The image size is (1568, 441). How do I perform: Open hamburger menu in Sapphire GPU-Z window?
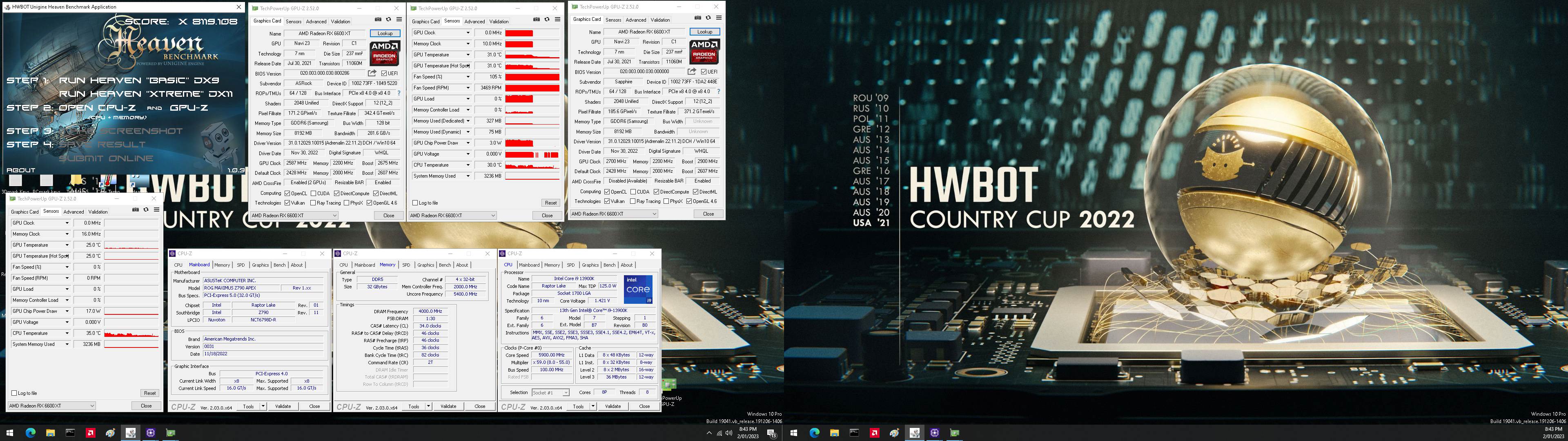718,18
